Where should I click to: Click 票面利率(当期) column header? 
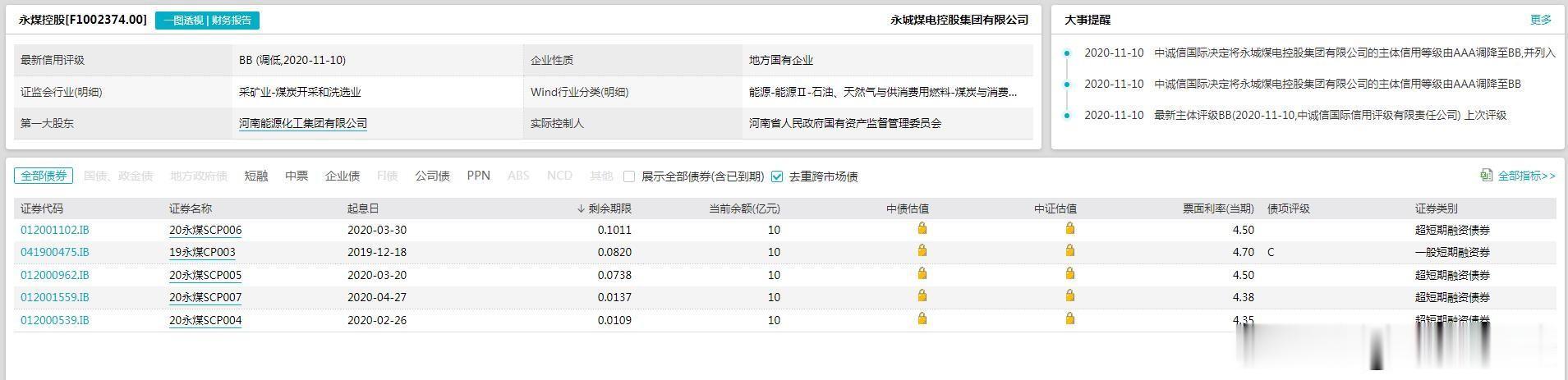tap(1218, 208)
